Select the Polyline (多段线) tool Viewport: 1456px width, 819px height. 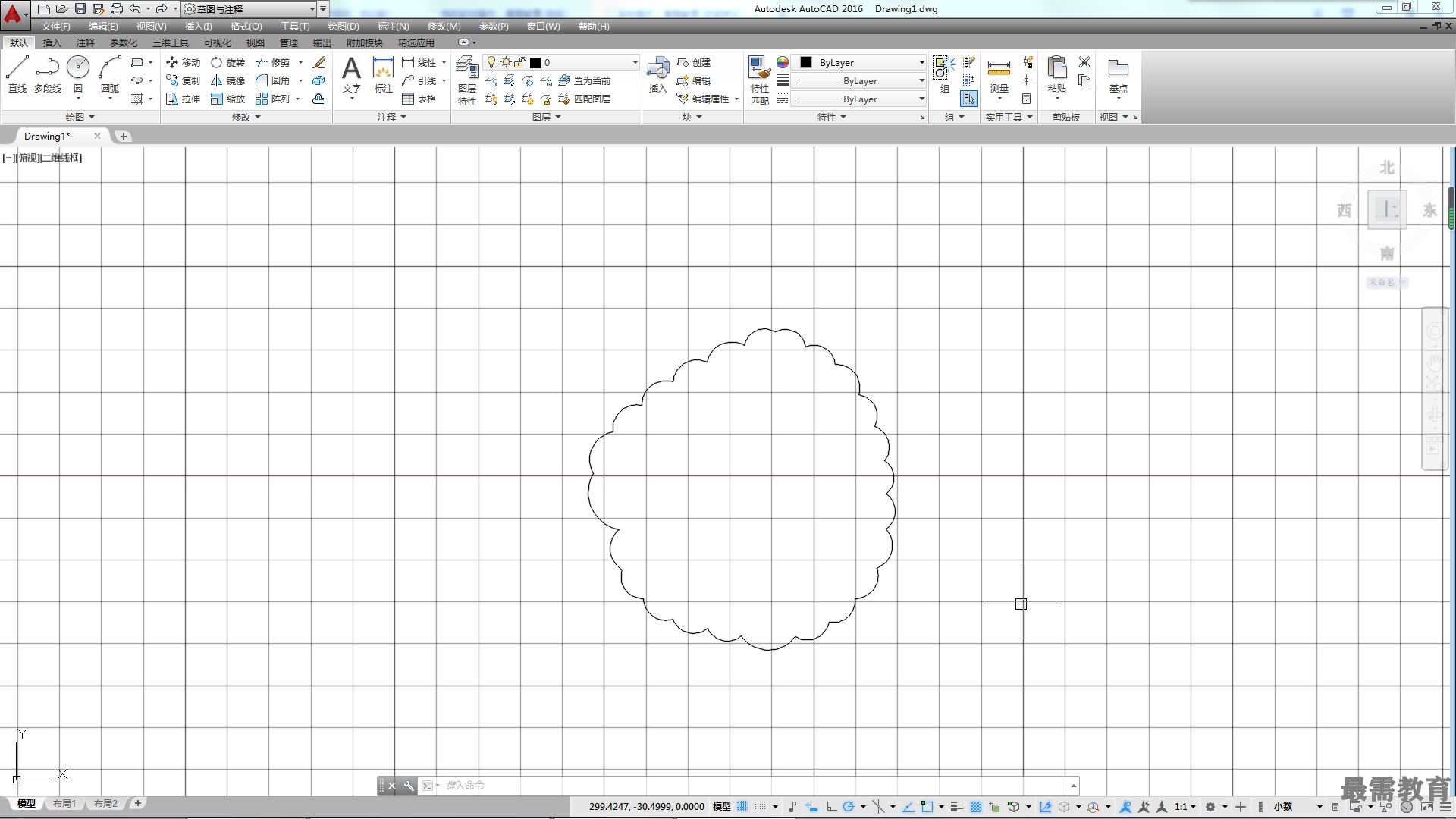coord(47,74)
